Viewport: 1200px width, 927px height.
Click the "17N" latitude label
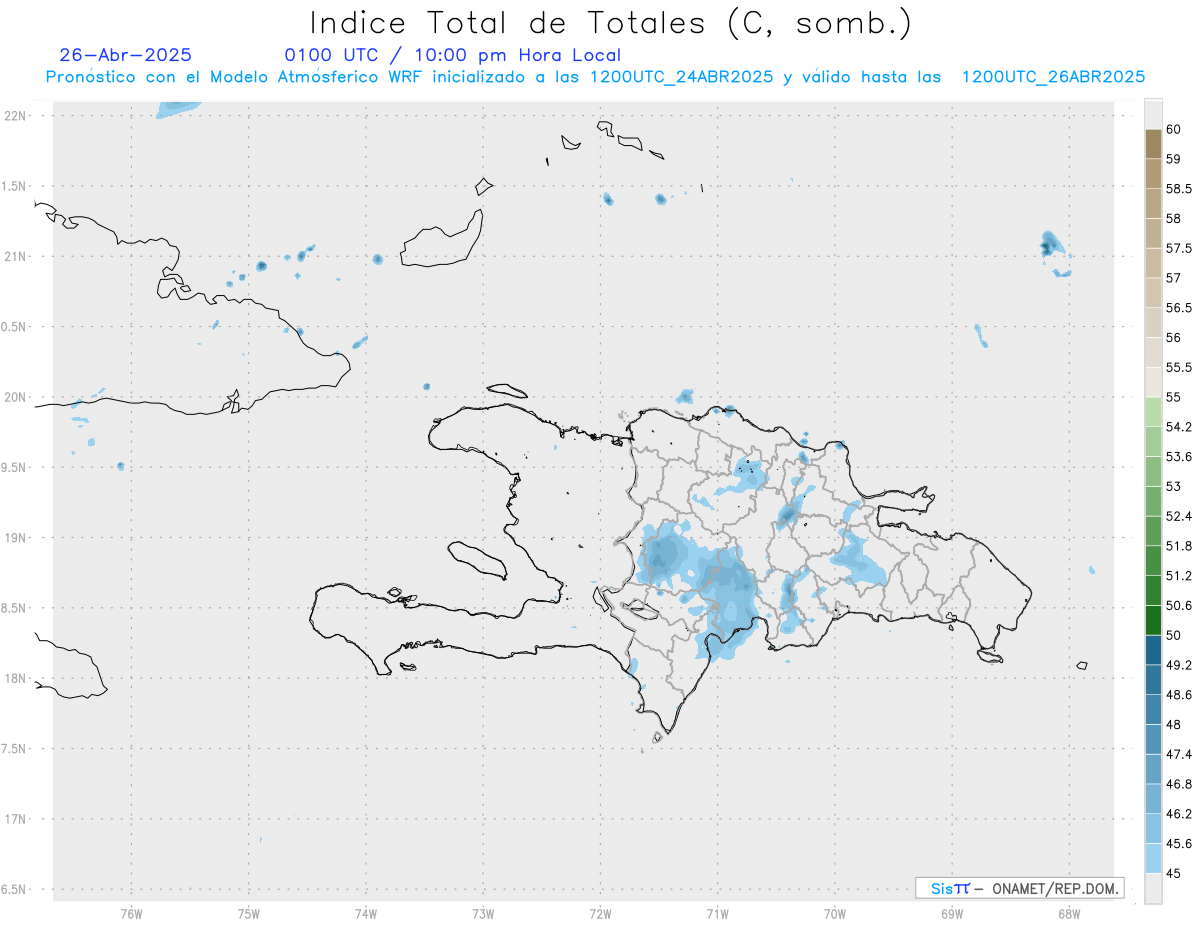[x=16, y=819]
